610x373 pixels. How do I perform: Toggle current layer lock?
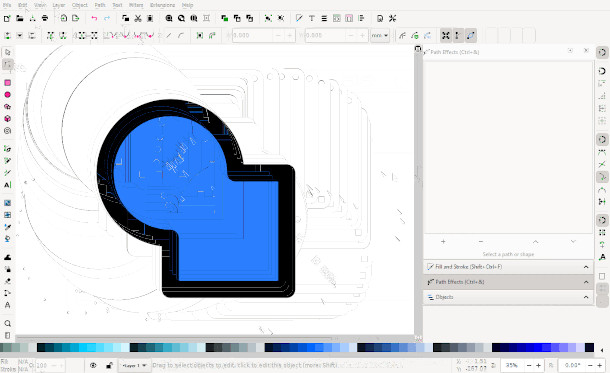point(109,365)
